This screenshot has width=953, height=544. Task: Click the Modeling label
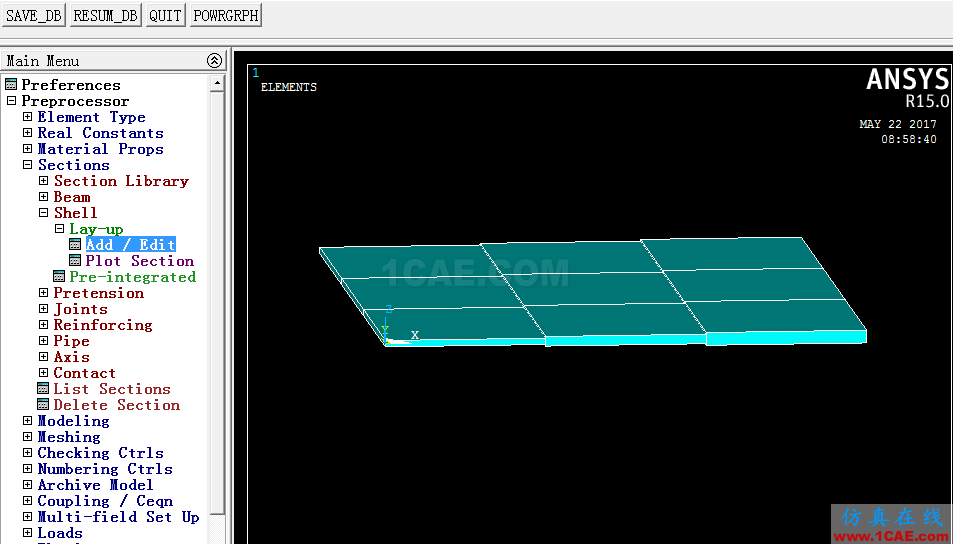tap(74, 421)
